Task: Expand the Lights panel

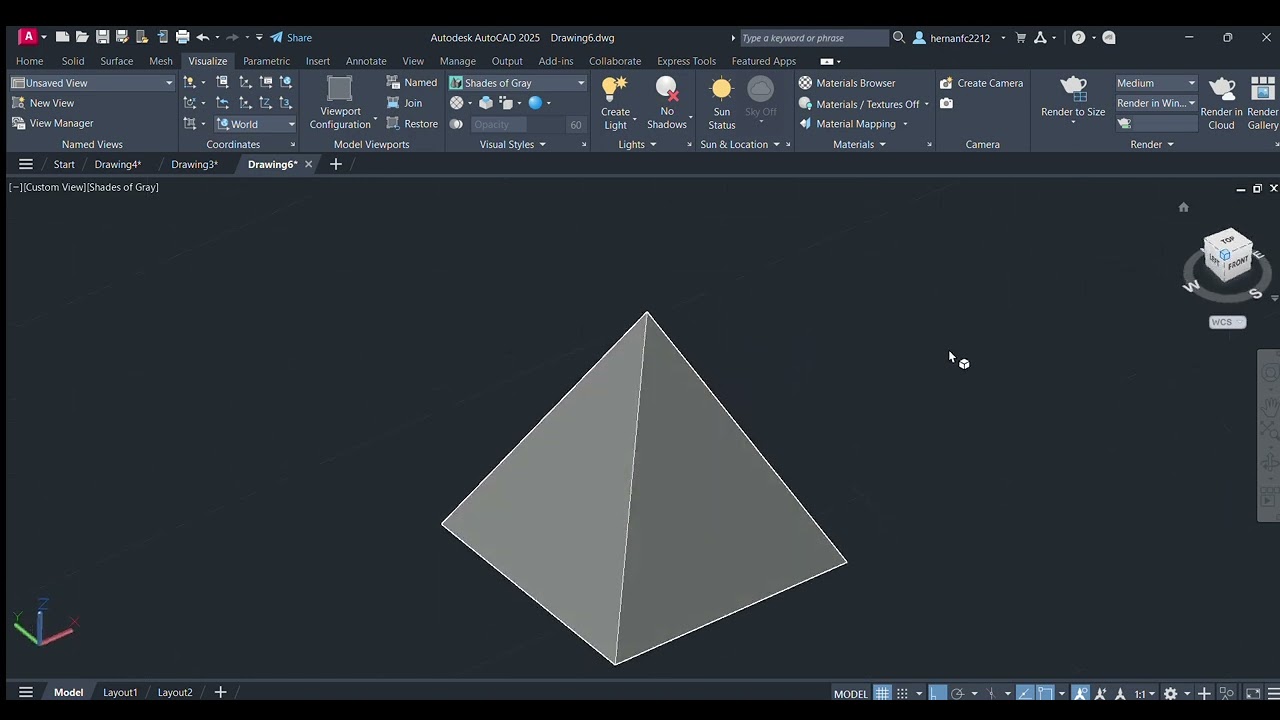Action: pyautogui.click(x=637, y=144)
